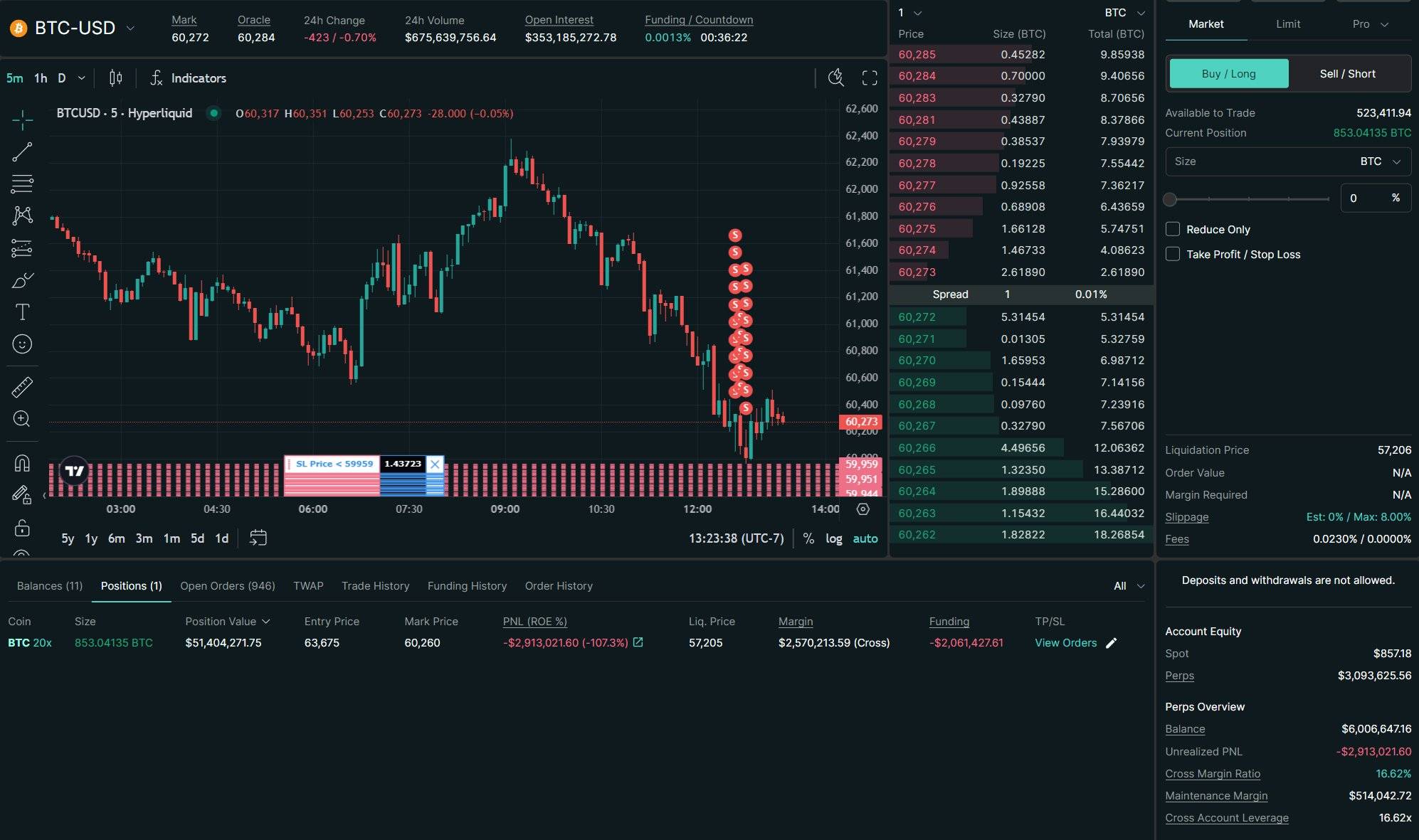
Task: Select the brush drawing tool
Action: (x=22, y=280)
